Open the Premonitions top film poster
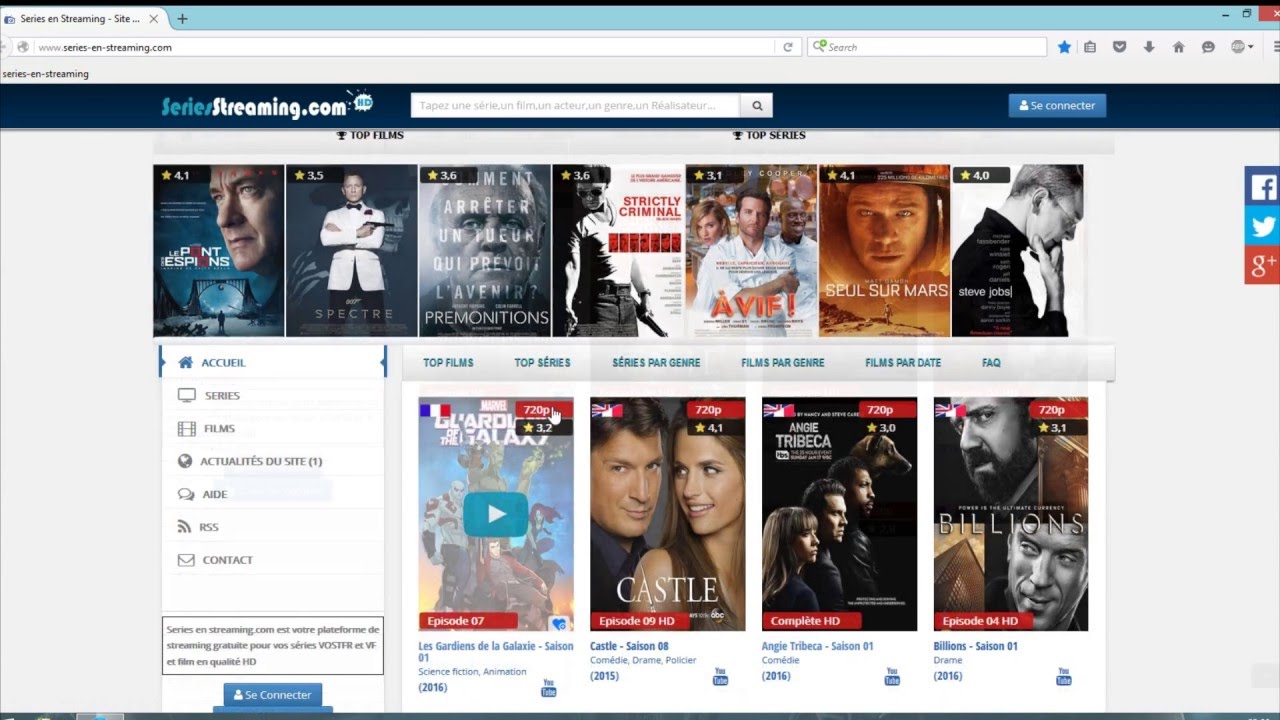The height and width of the screenshot is (720, 1280). 485,251
